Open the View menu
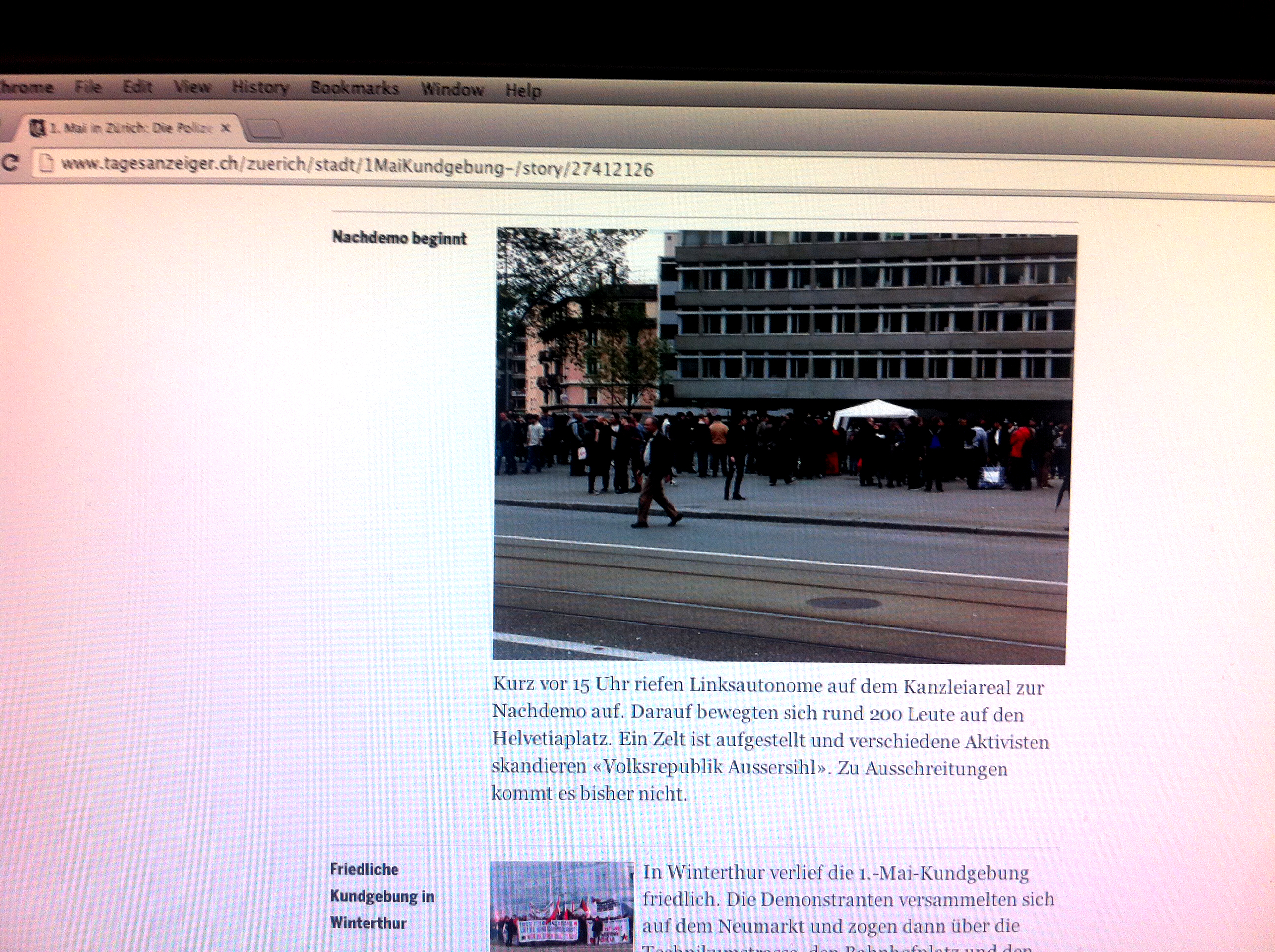This screenshot has width=1275, height=952. (192, 88)
